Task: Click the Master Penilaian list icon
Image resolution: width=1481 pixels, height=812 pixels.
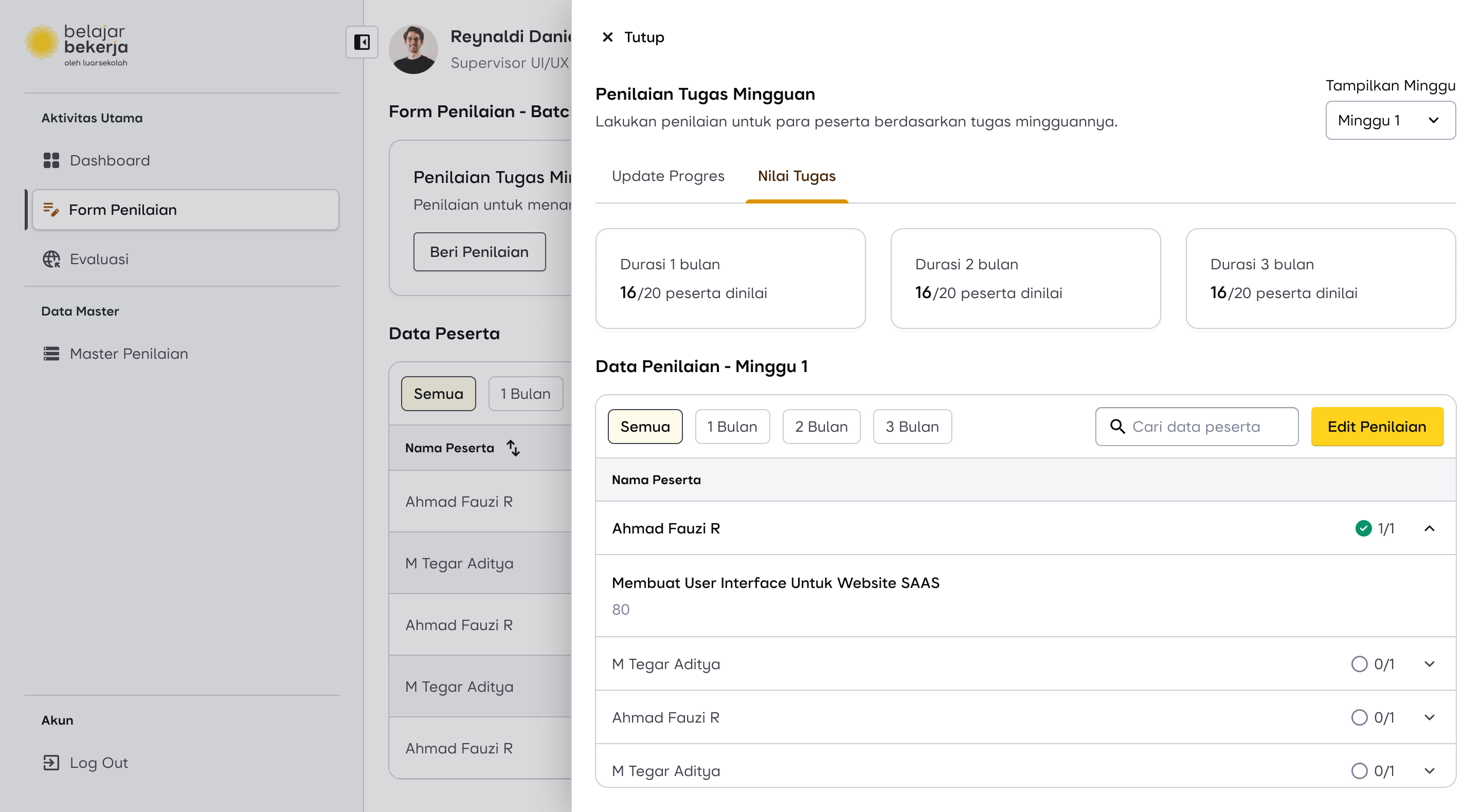Action: coord(51,354)
